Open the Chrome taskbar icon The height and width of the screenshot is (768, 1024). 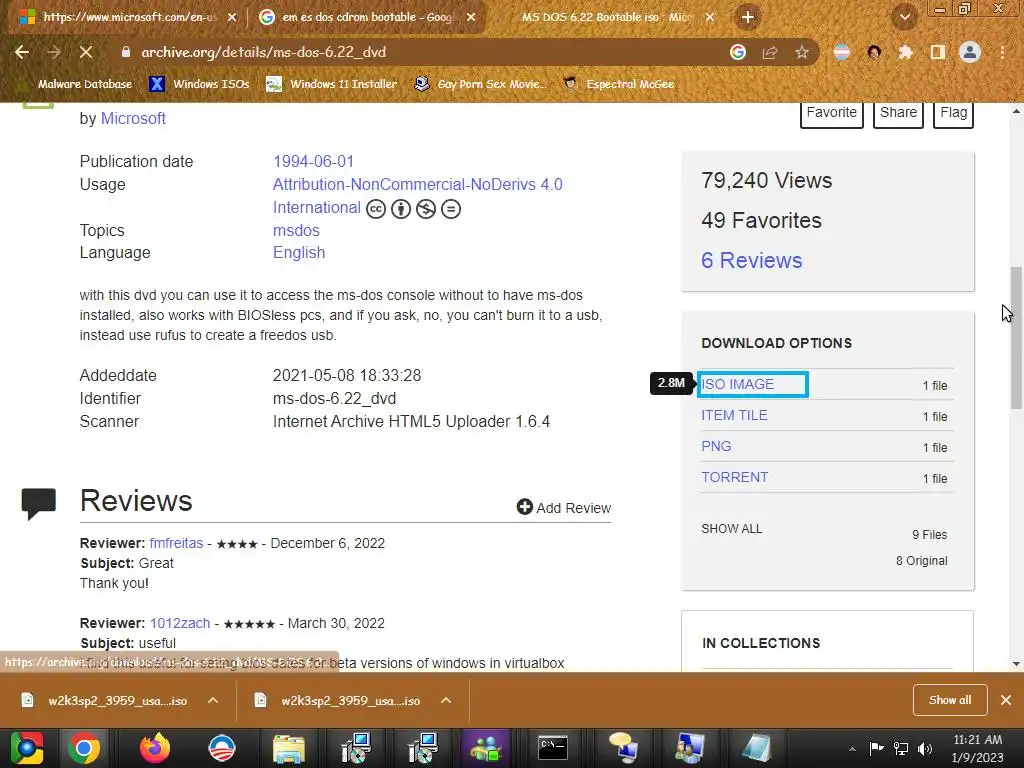pos(84,748)
